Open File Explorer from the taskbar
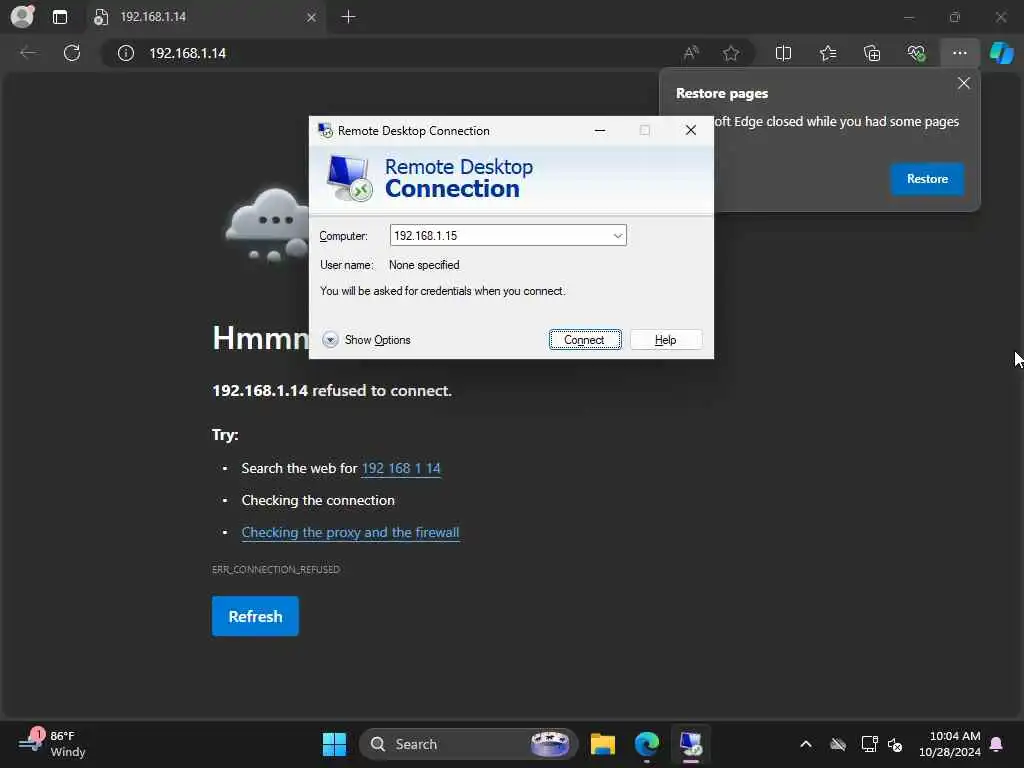 [603, 744]
